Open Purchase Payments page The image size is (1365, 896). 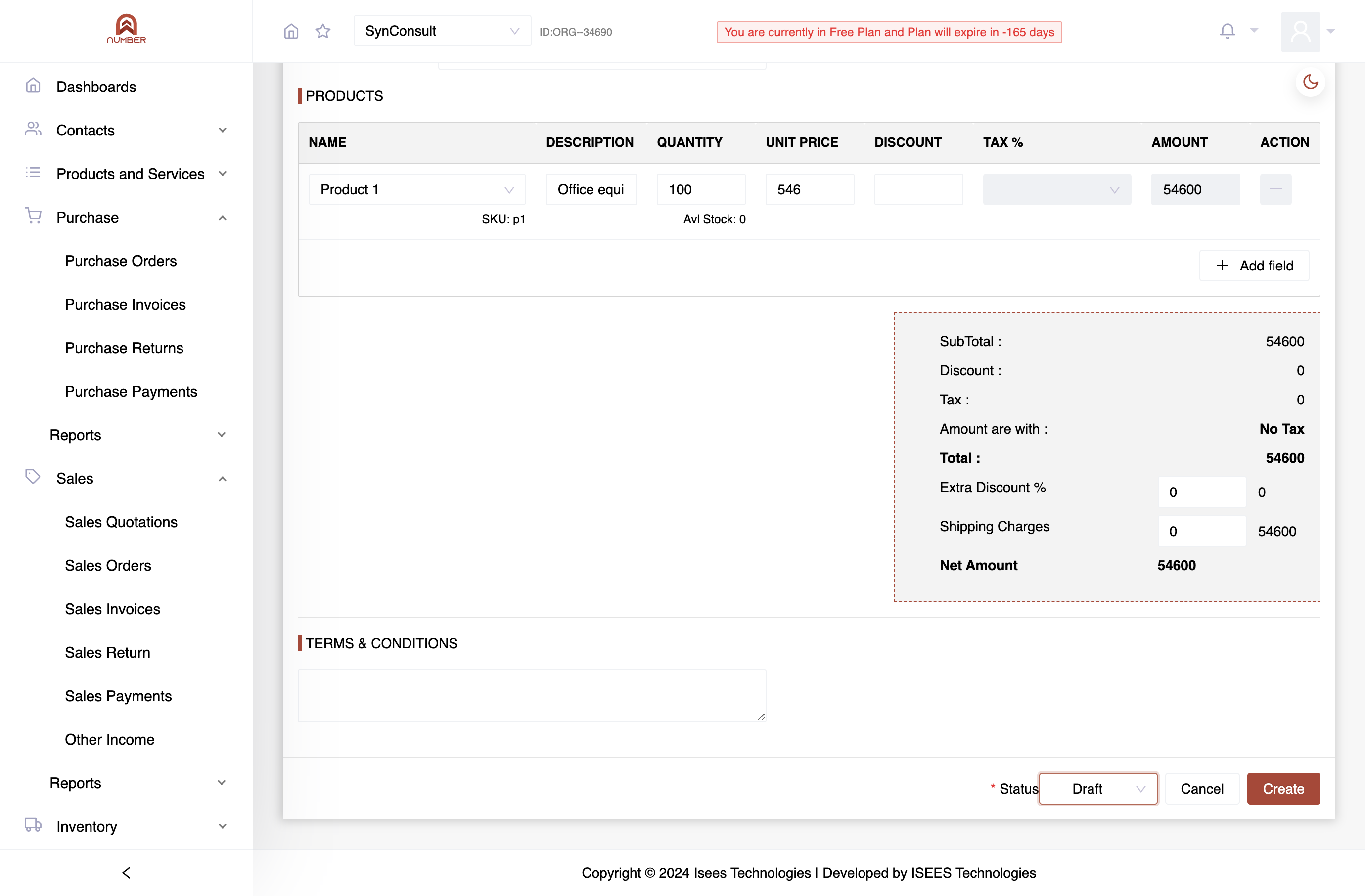click(131, 392)
